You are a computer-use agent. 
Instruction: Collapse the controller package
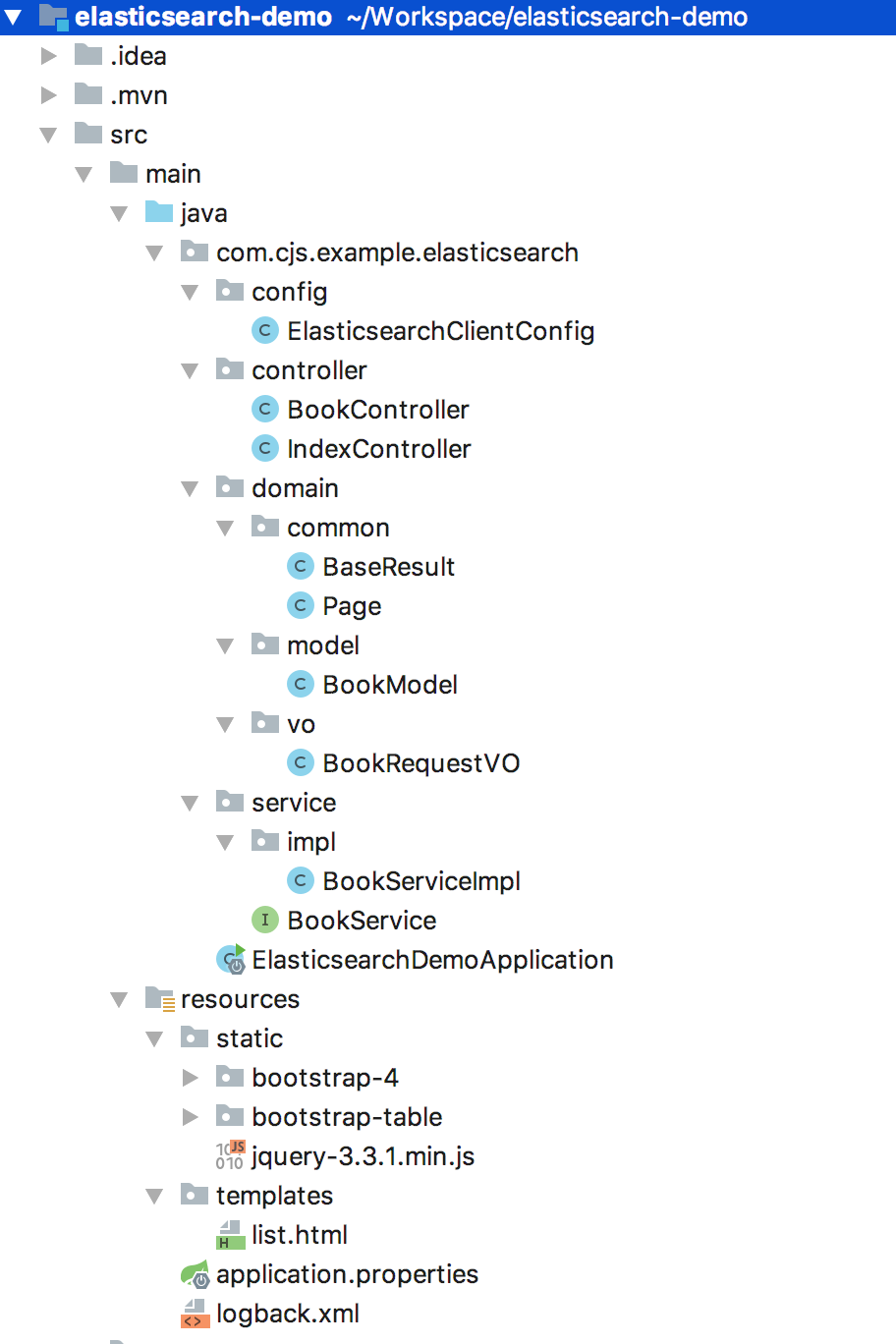click(190, 370)
